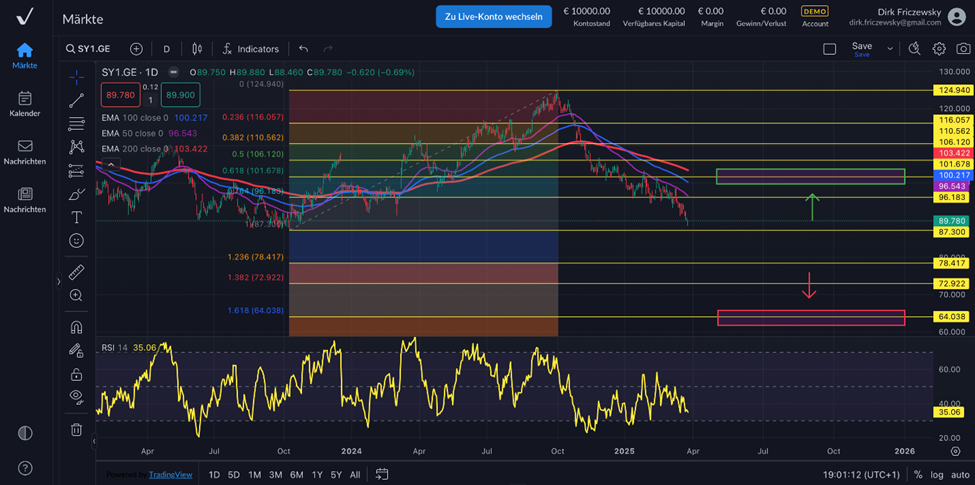975x485 pixels.
Task: Open the candlestick chart style selector
Action: pyautogui.click(x=197, y=48)
